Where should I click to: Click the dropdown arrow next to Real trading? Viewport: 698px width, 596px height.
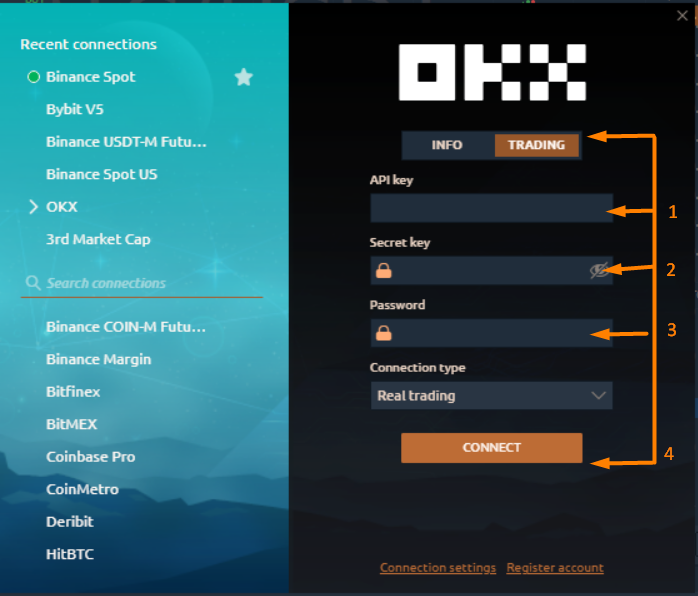(599, 396)
